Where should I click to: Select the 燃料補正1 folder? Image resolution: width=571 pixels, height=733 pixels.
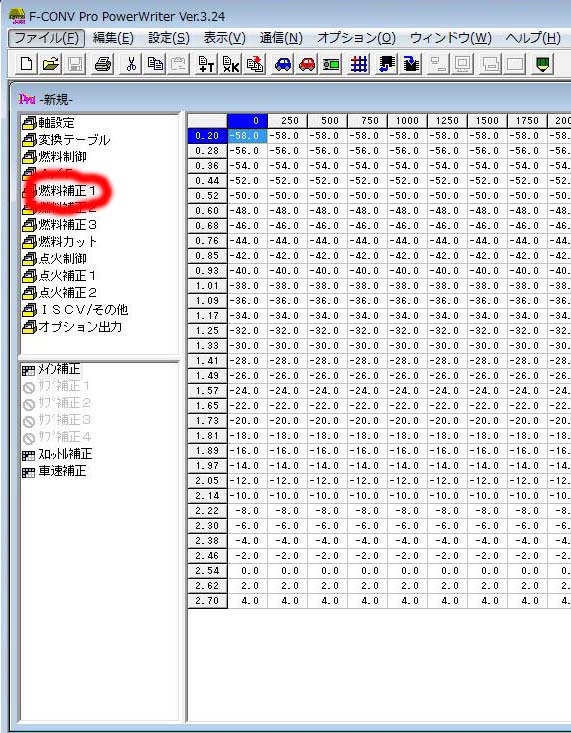coord(59,191)
